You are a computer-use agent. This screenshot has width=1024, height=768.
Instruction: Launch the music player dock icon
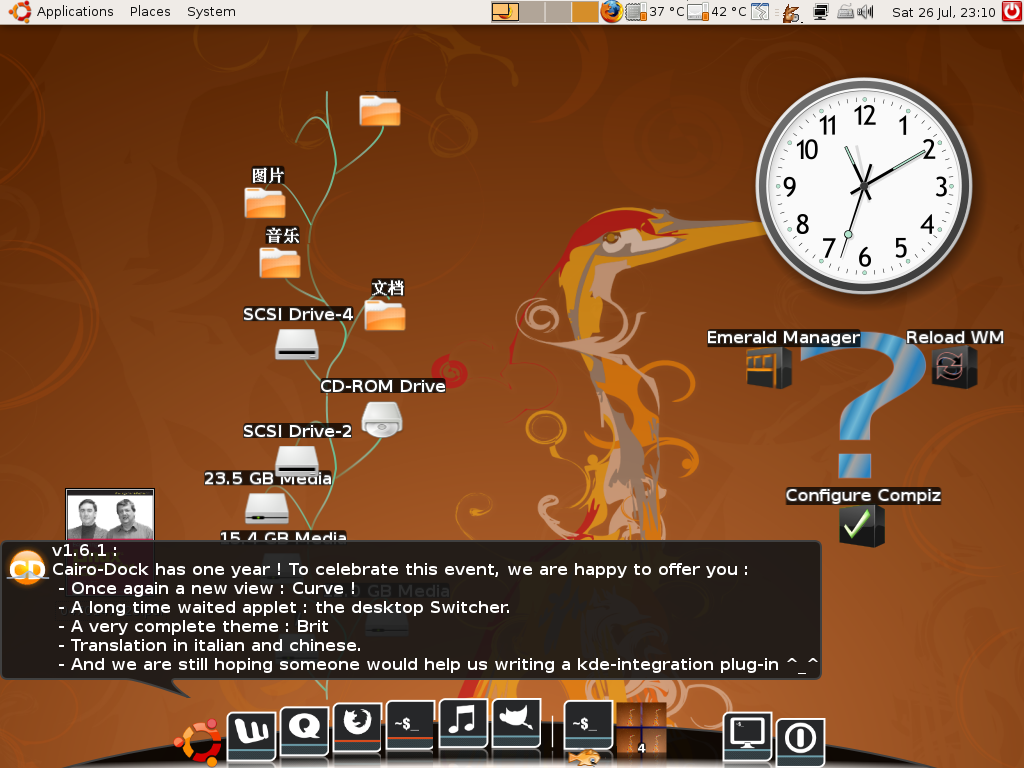pyautogui.click(x=463, y=723)
